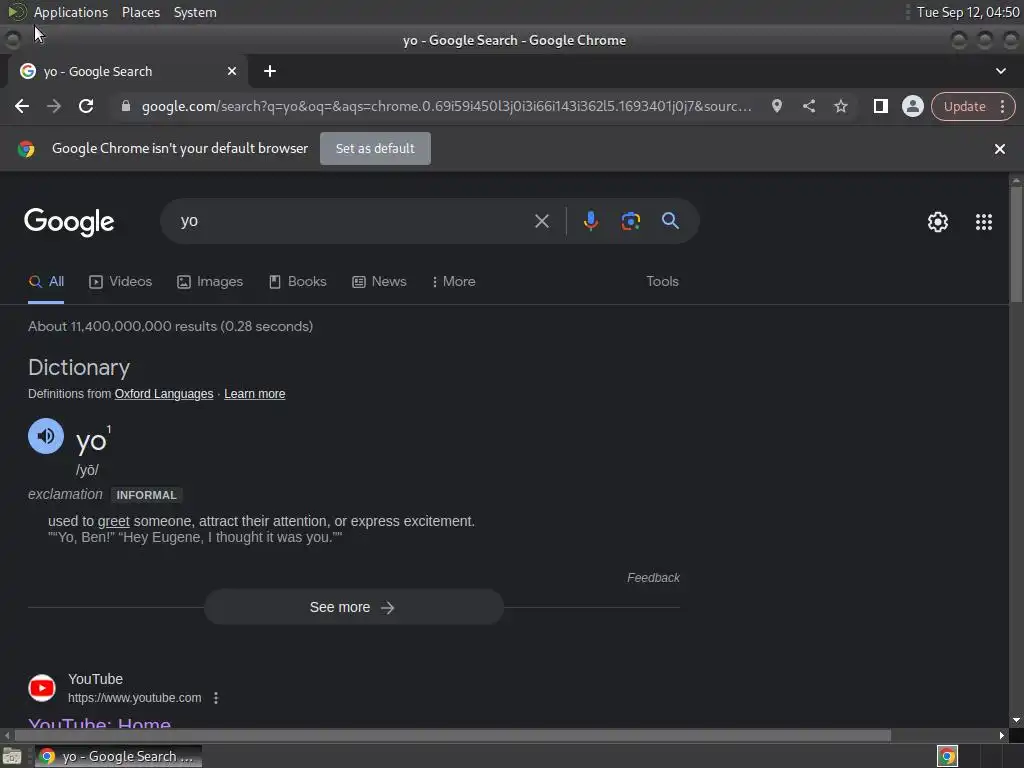
Task: Click the forward navigation arrow
Action: click(x=54, y=106)
